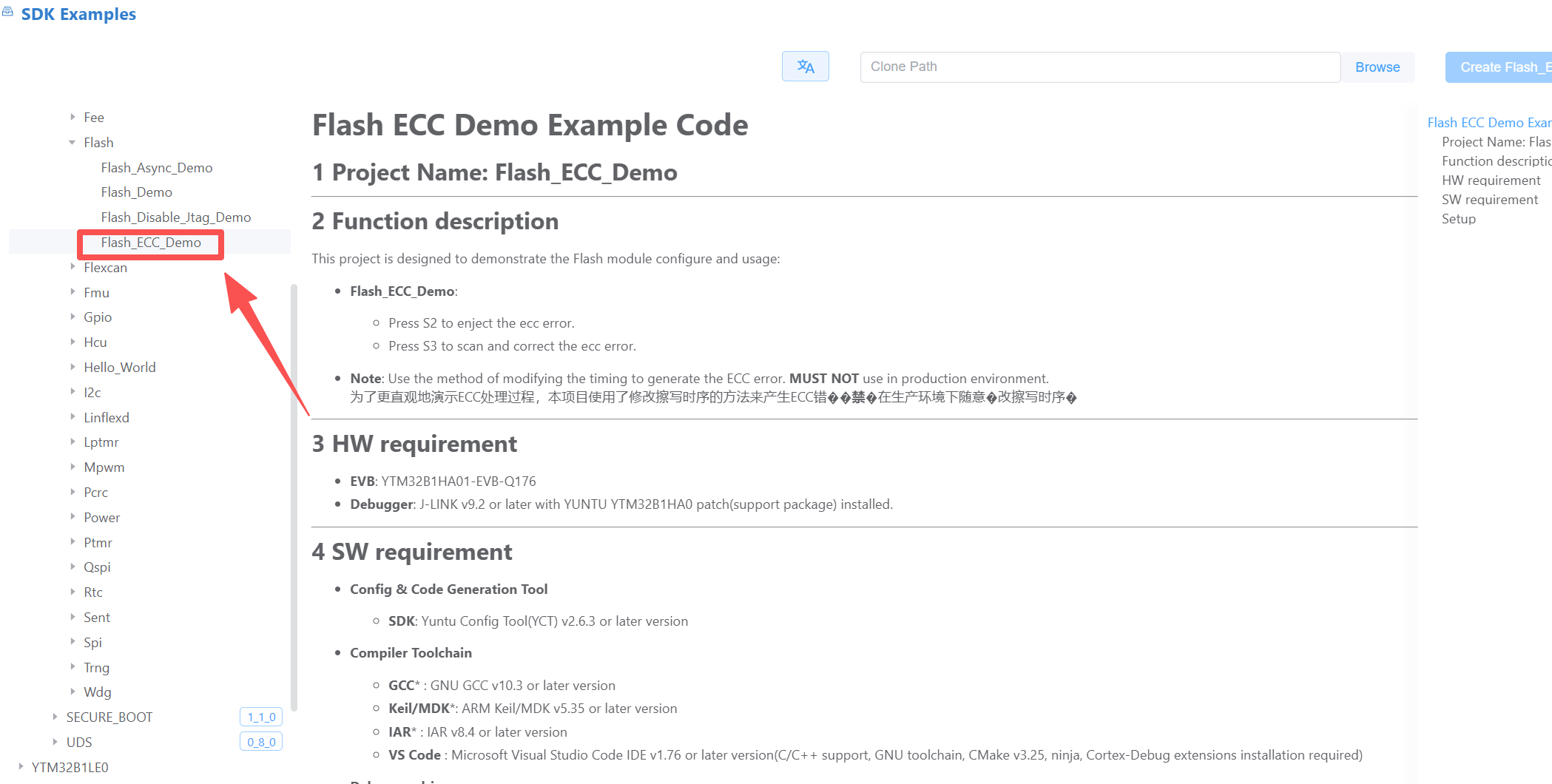Open the Hello_World examples folder
Screen dimensions: 1552x784
(x=120, y=368)
